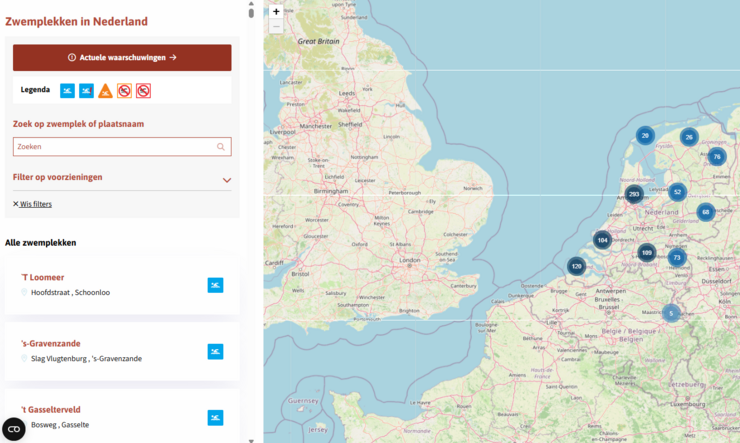Click the Zoeken search input field
Image resolution: width=740 pixels, height=443 pixels.
point(122,147)
